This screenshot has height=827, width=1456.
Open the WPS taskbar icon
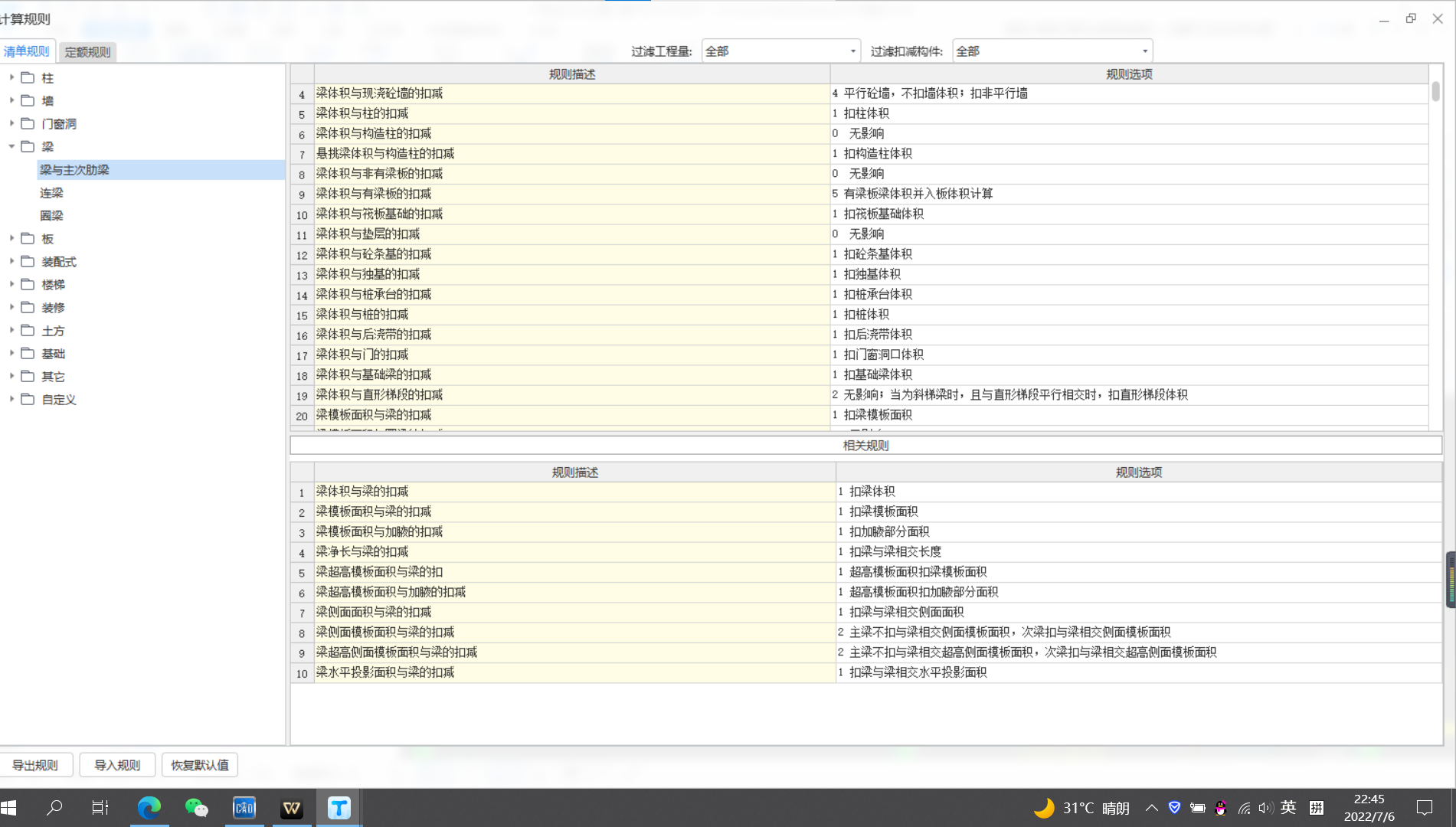[x=291, y=808]
